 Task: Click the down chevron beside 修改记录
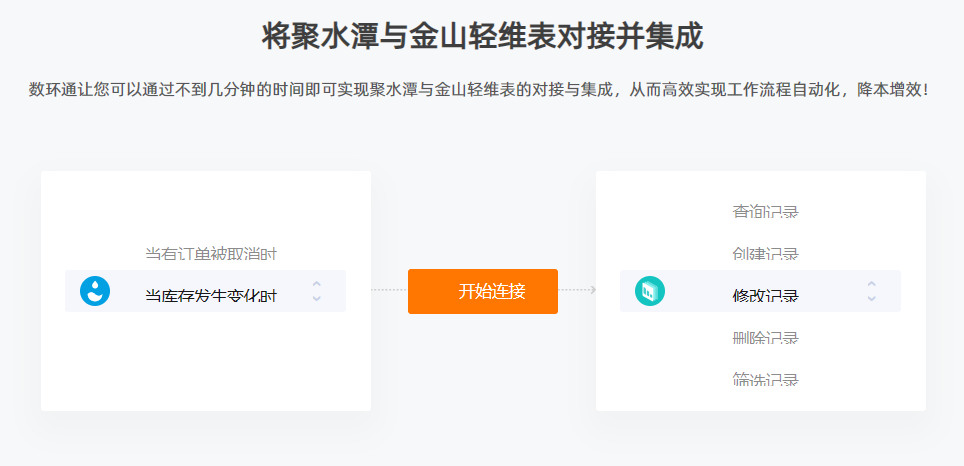(x=871, y=298)
